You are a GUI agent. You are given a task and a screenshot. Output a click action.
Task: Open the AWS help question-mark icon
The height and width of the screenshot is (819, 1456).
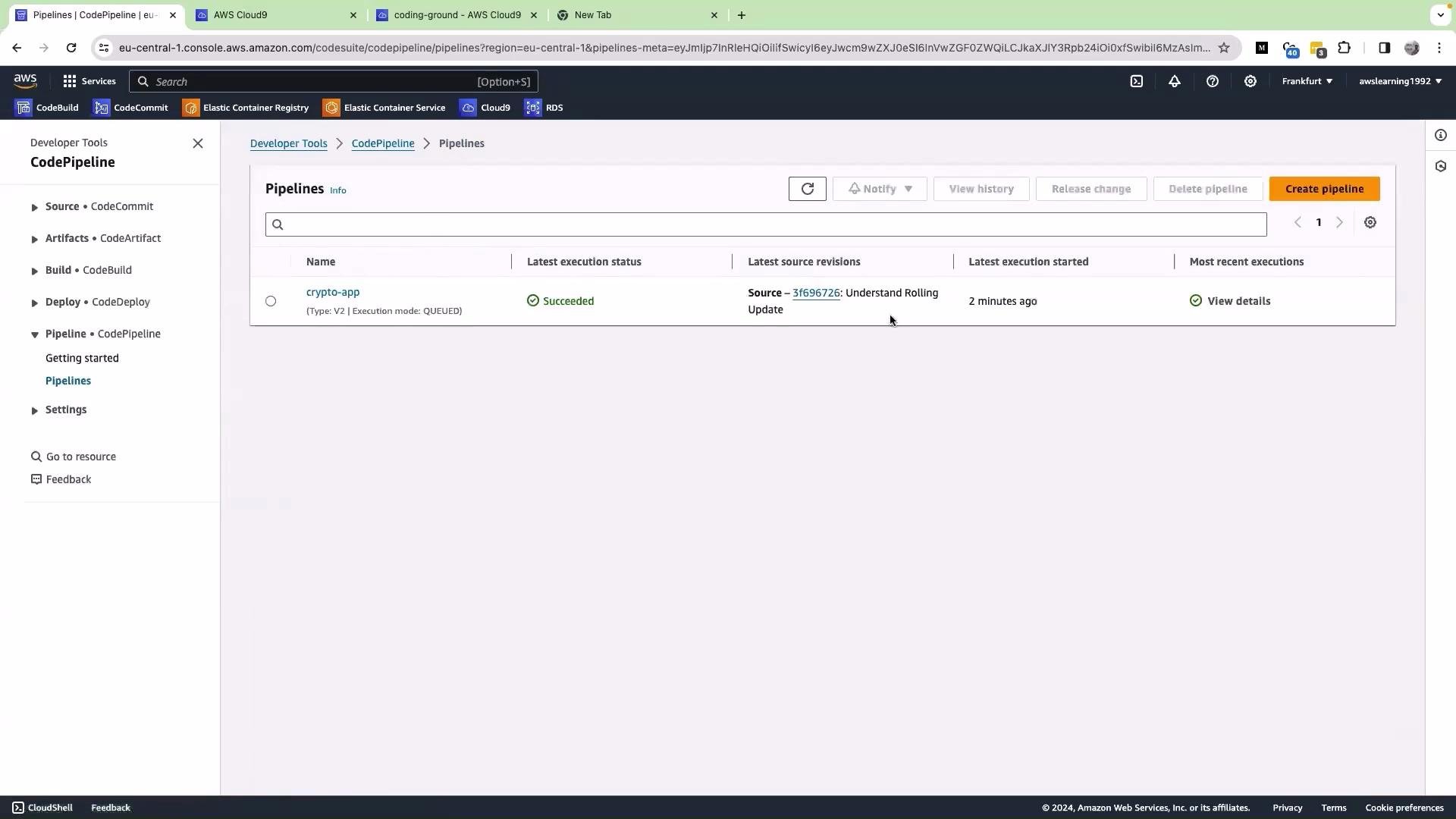click(x=1212, y=81)
